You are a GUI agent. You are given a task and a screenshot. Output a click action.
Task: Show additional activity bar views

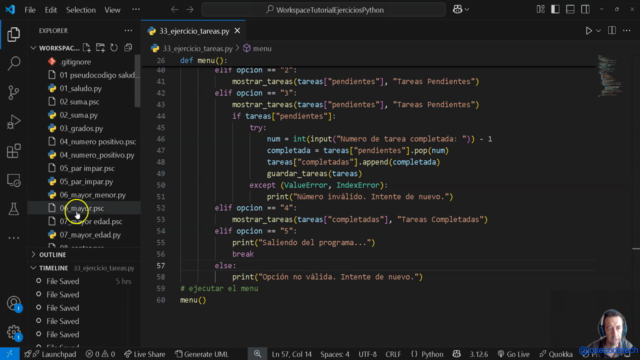(x=13, y=238)
